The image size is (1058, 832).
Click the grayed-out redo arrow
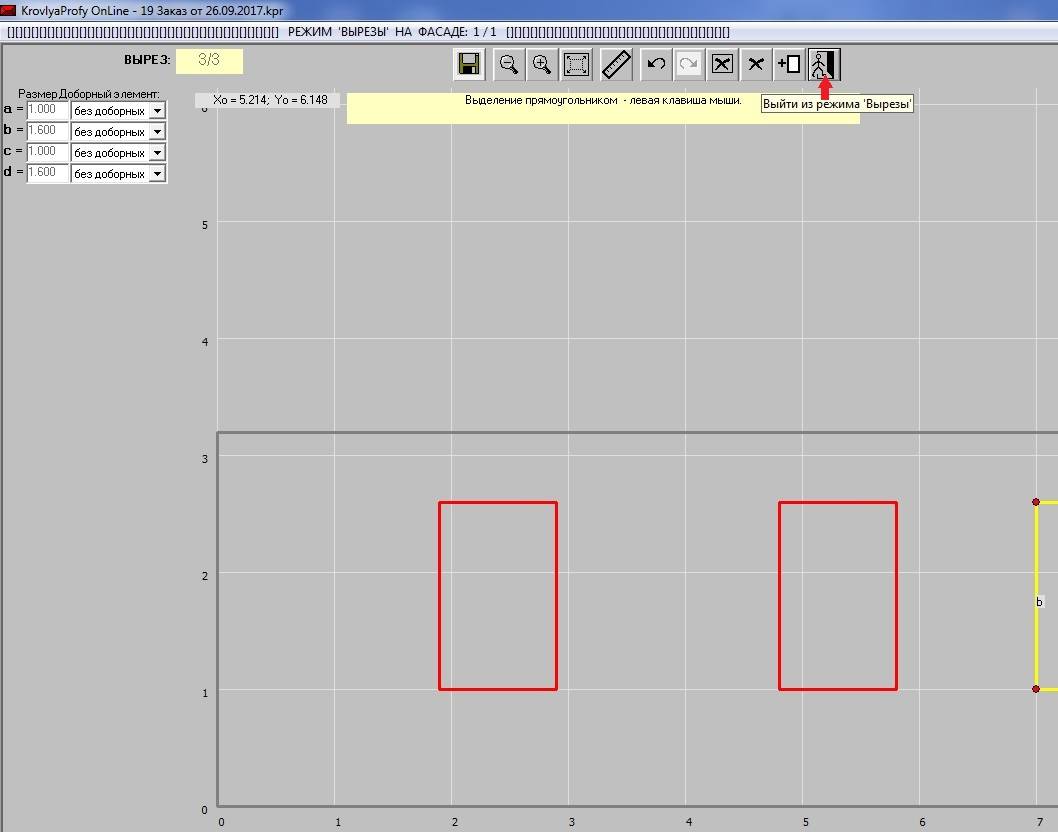pos(689,65)
